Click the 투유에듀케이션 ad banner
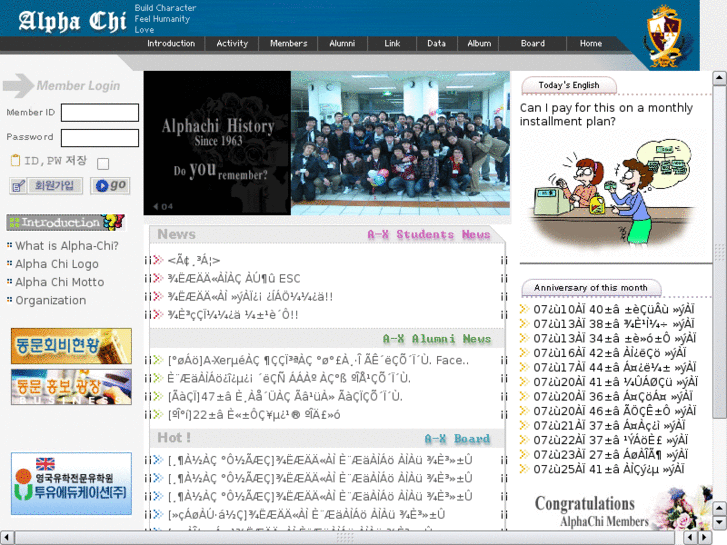The width and height of the screenshot is (727, 545). click(x=71, y=484)
